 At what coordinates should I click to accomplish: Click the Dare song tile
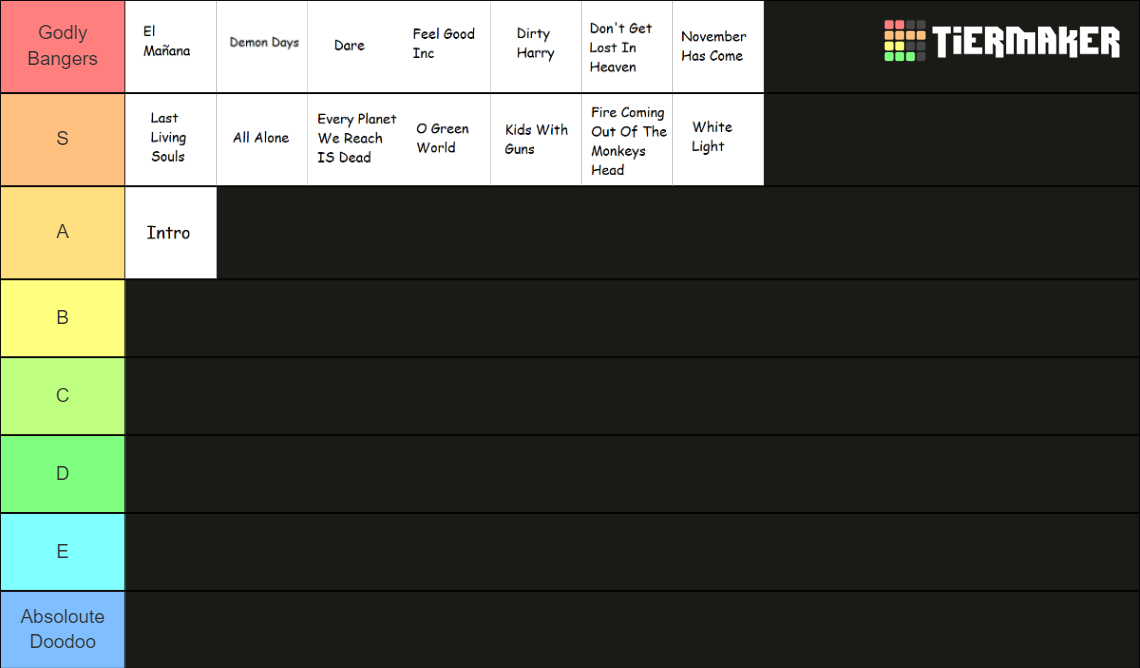353,47
